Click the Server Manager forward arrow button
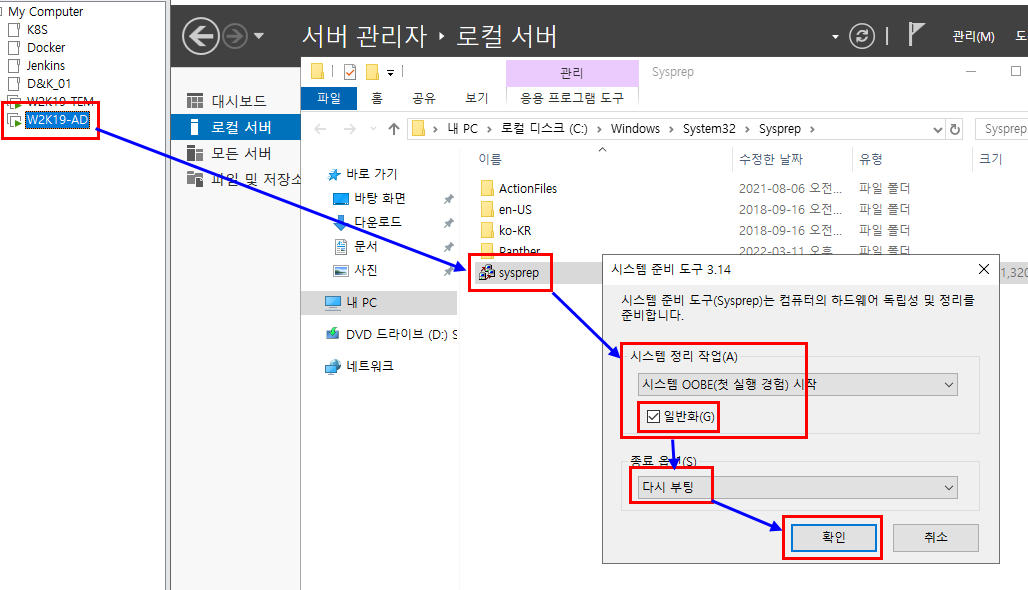 point(235,36)
